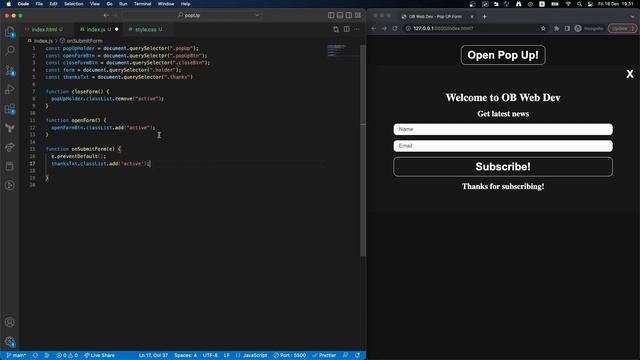
Task: Click UTF-8 encoding selector
Action: (210, 356)
